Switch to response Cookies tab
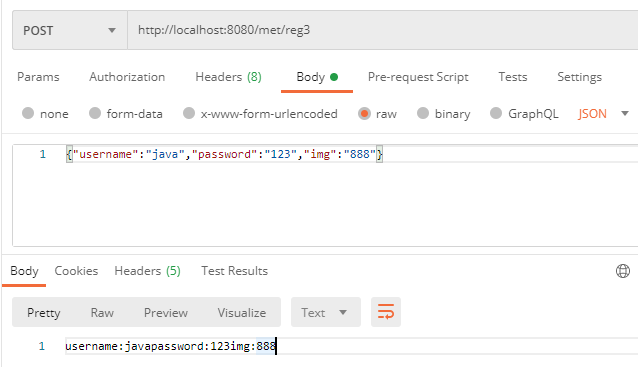 point(76,271)
